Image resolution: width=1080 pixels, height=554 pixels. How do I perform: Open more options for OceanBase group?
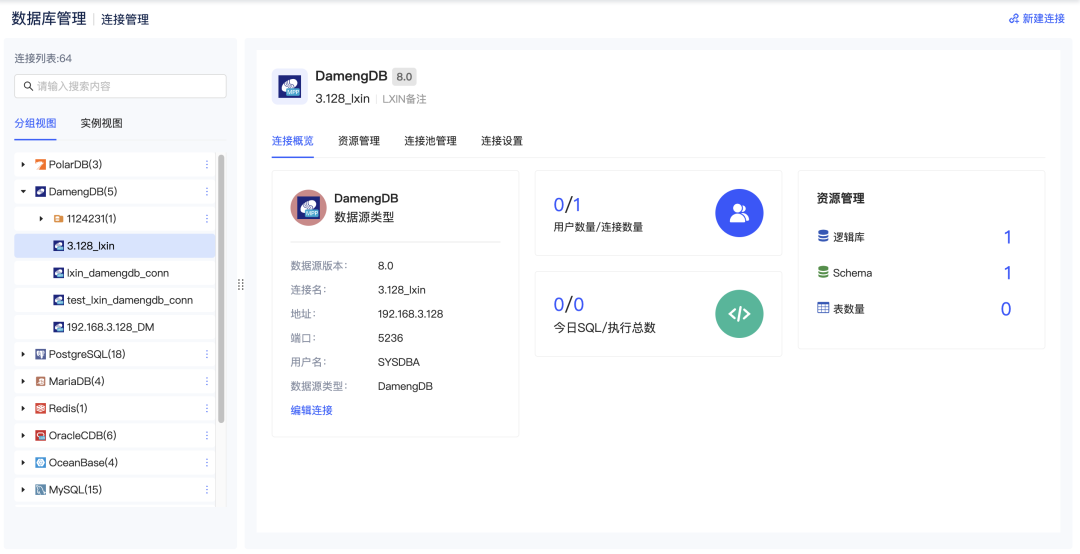[x=207, y=462]
